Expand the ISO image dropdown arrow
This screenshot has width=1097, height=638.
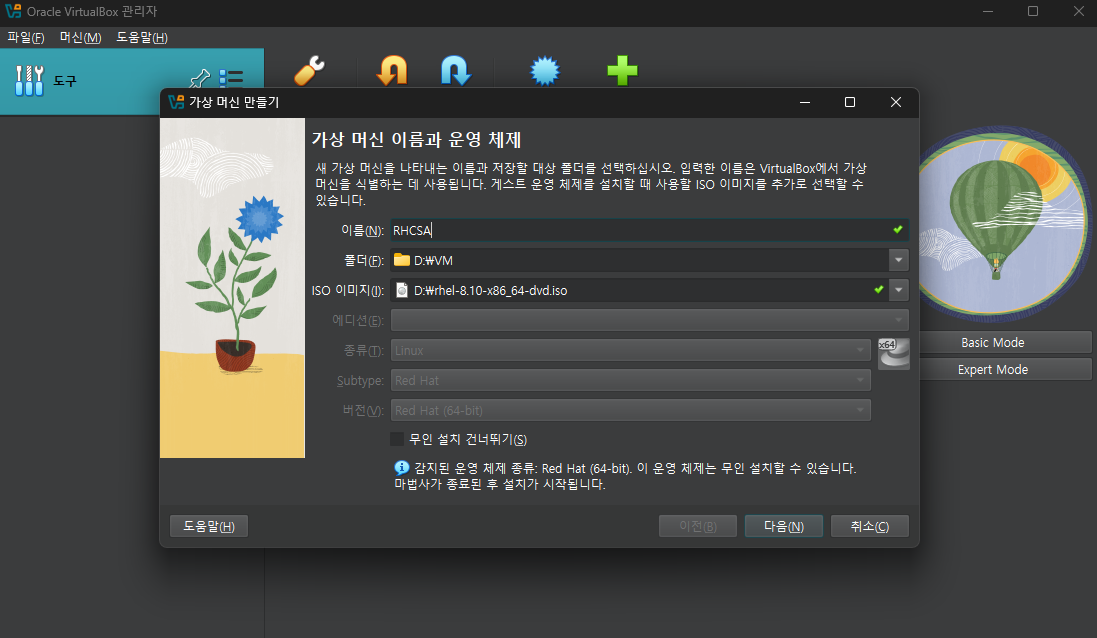point(898,290)
